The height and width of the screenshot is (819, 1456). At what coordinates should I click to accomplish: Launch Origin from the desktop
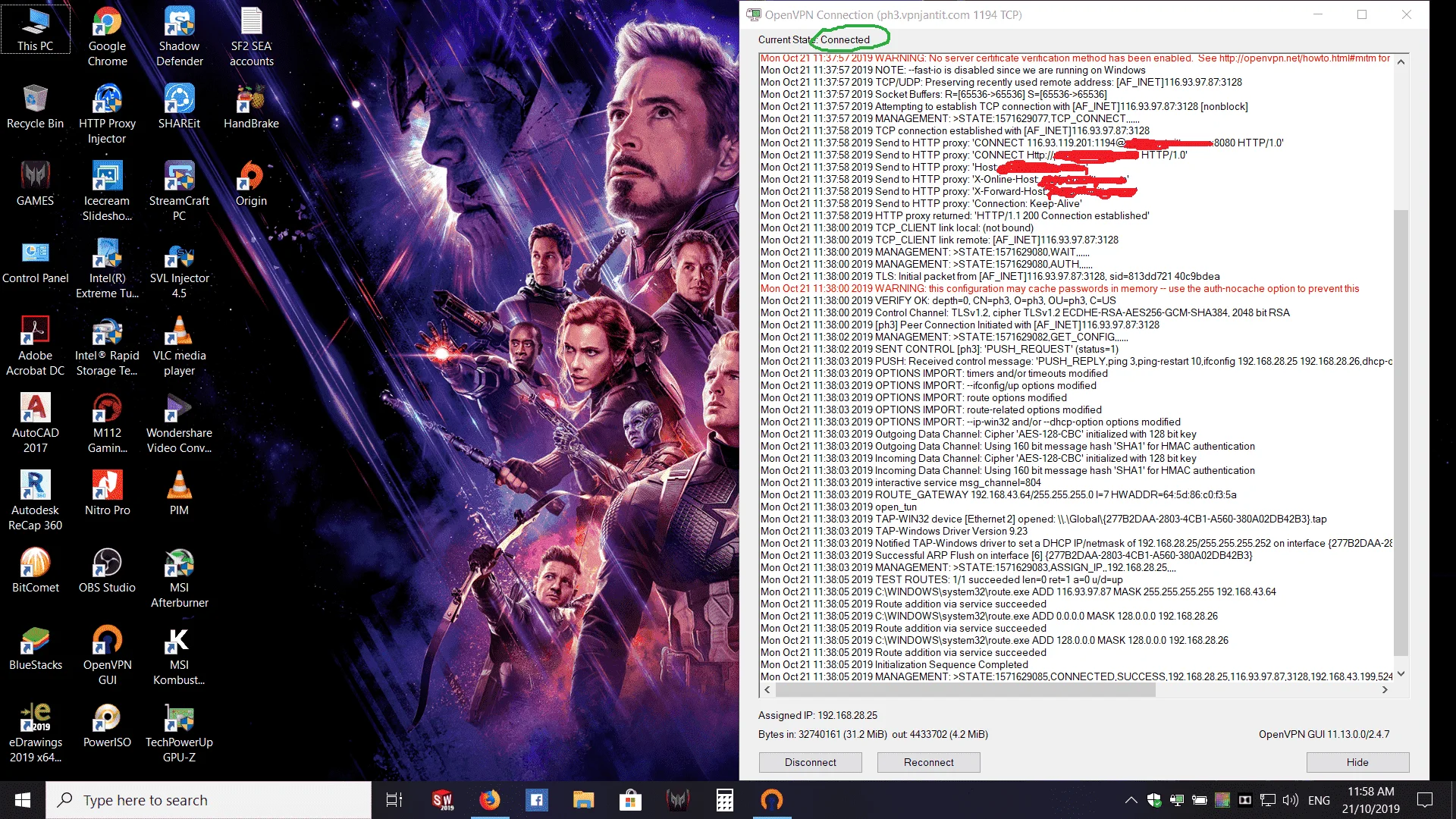pos(252,185)
